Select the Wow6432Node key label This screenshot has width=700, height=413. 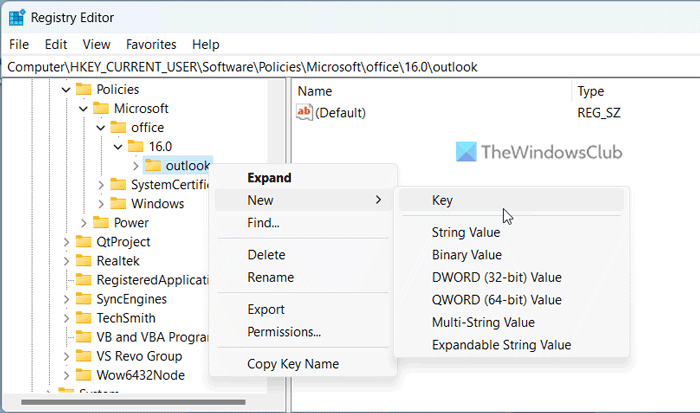click(141, 375)
